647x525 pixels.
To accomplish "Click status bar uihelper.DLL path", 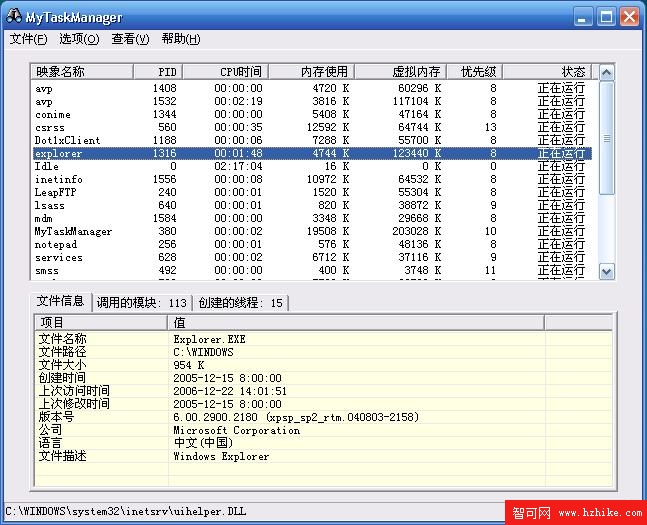I will [126, 511].
